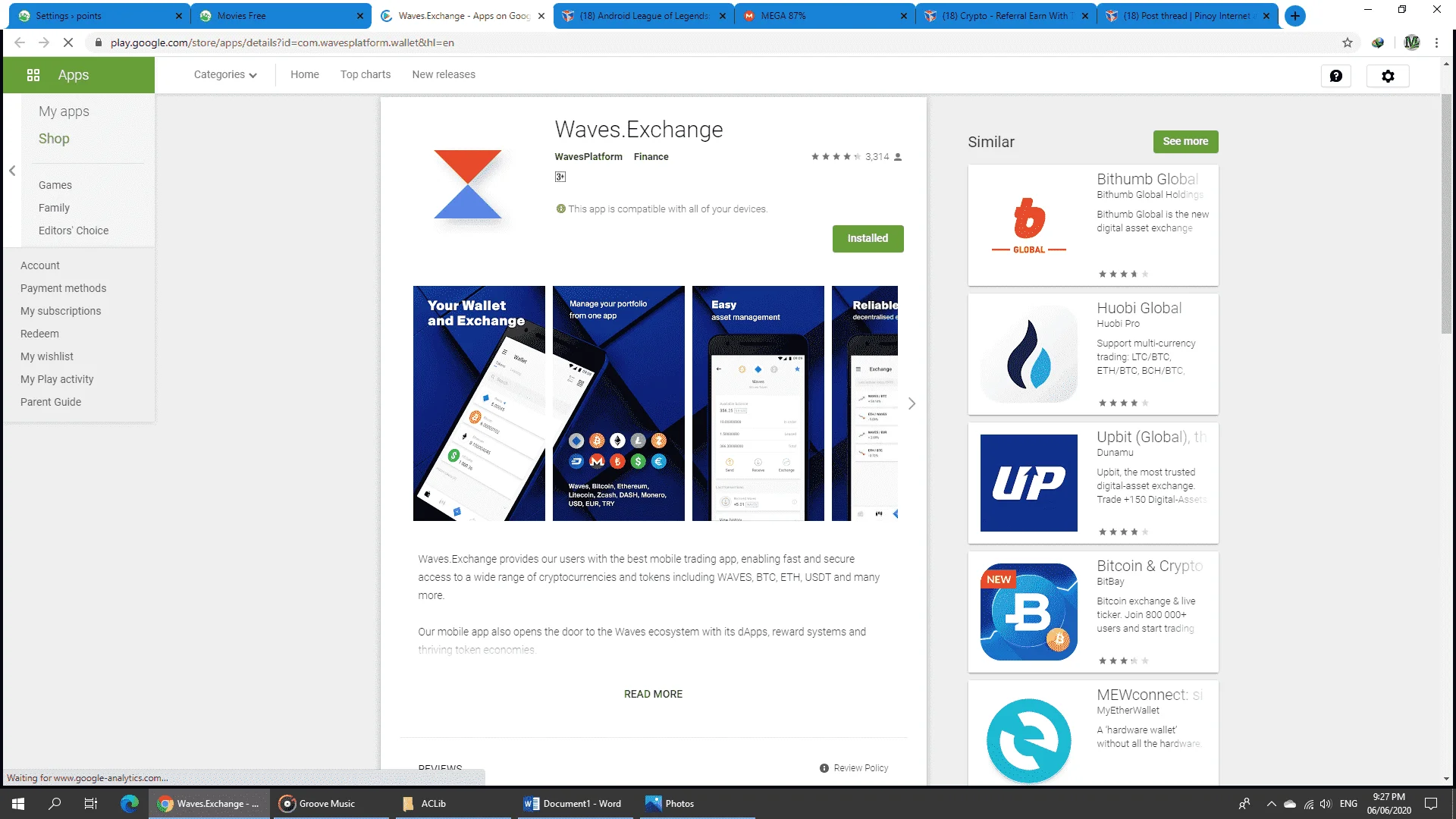
Task: Switch to Movies Free tab
Action: point(281,16)
